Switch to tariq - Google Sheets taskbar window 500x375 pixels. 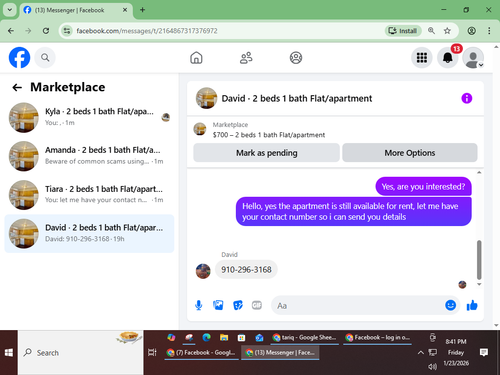(304, 337)
